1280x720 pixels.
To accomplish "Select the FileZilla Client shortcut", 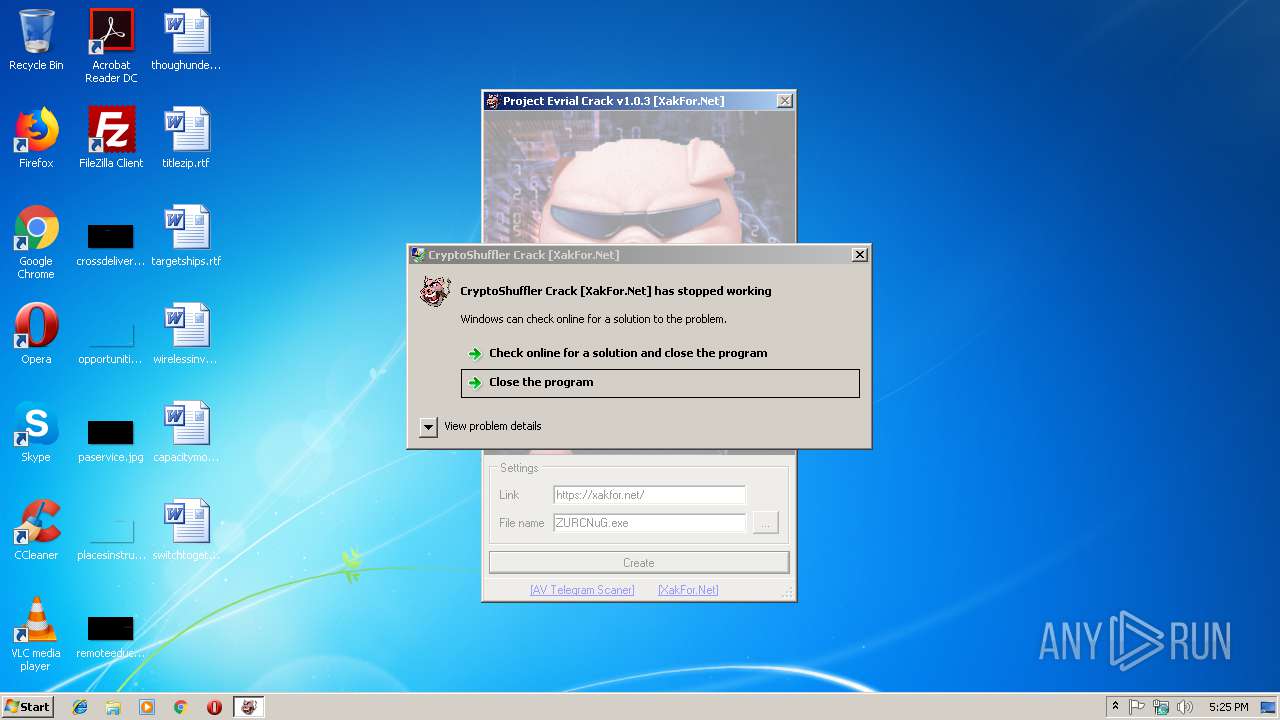I will 111,138.
